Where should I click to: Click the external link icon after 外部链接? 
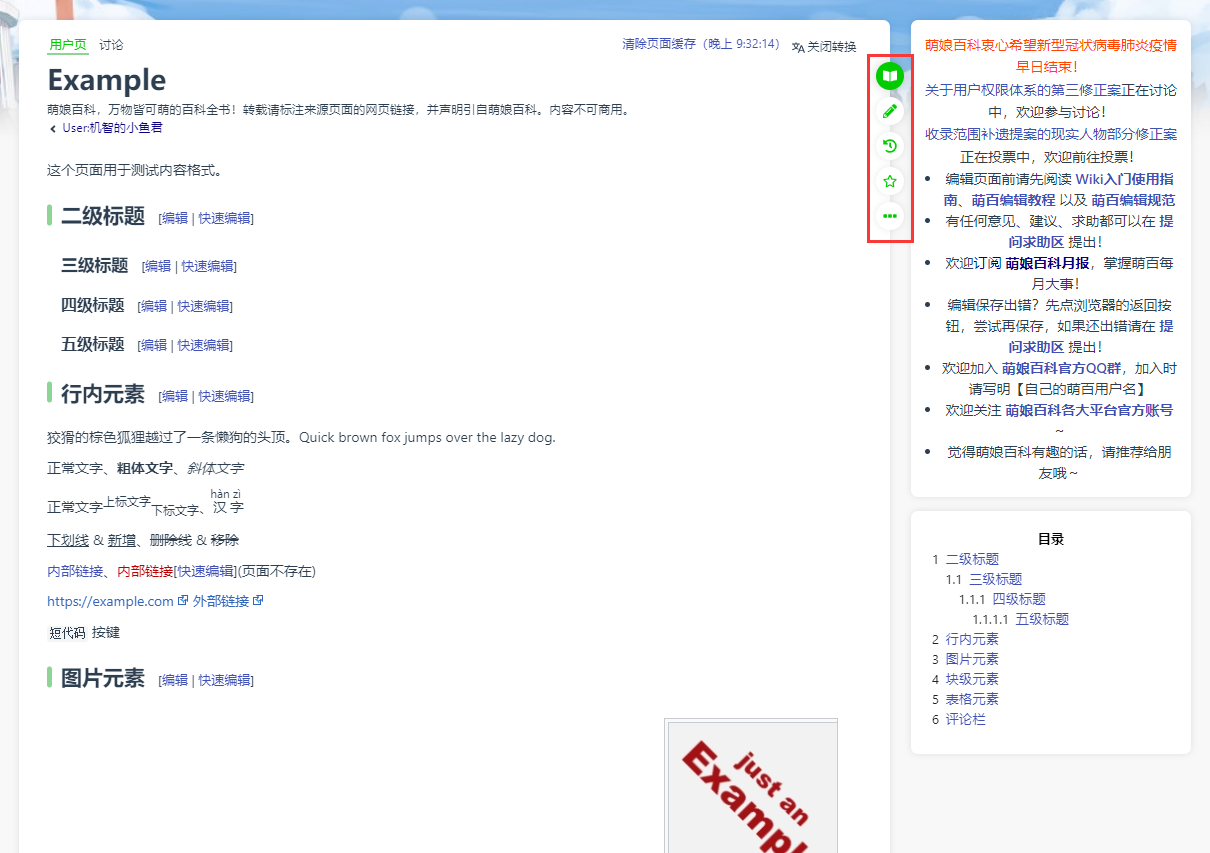click(258, 601)
